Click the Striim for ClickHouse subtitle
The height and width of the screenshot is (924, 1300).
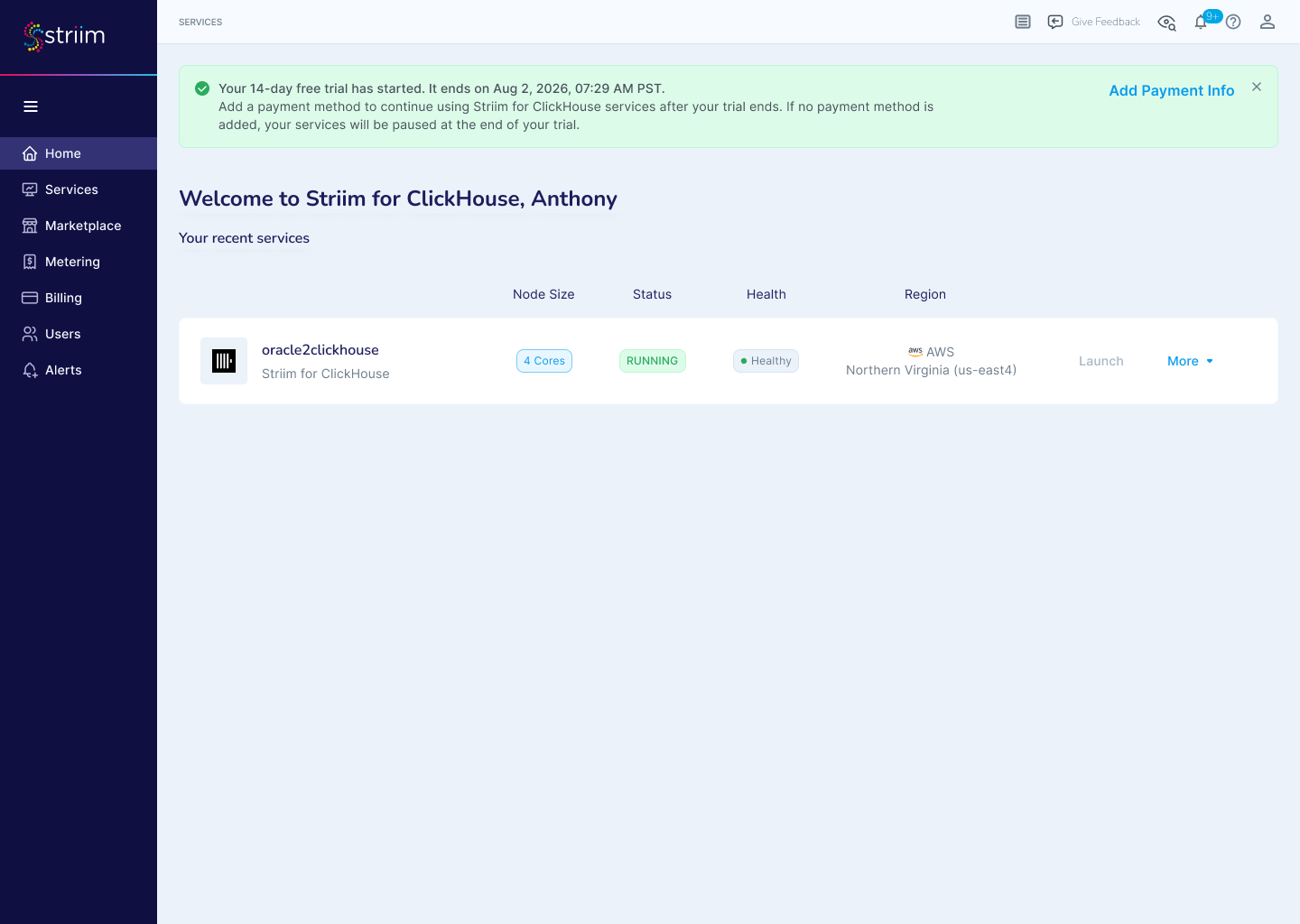[326, 374]
